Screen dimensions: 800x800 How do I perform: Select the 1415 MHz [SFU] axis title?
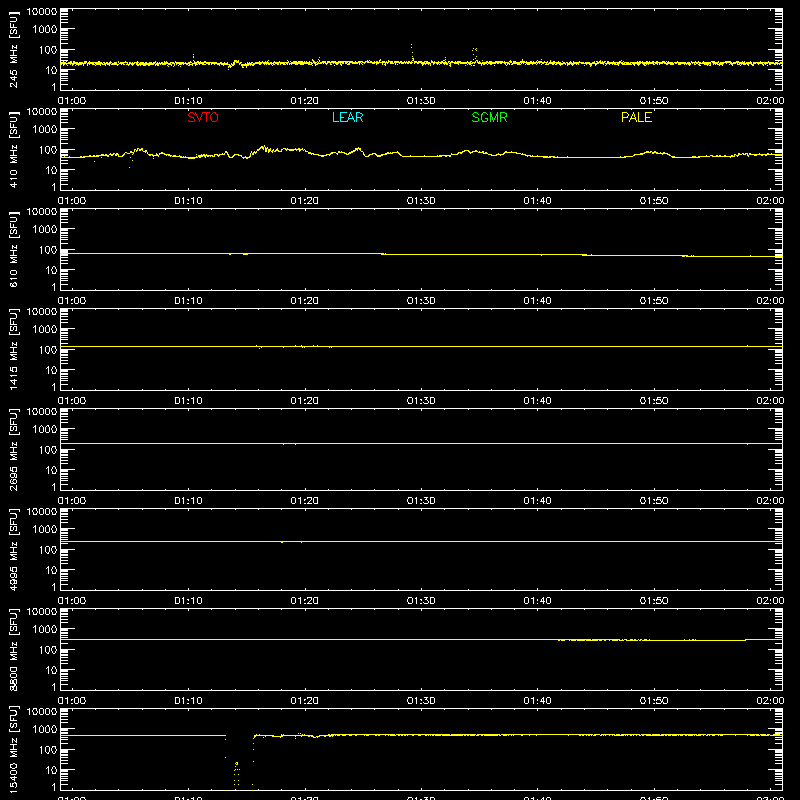[14, 349]
